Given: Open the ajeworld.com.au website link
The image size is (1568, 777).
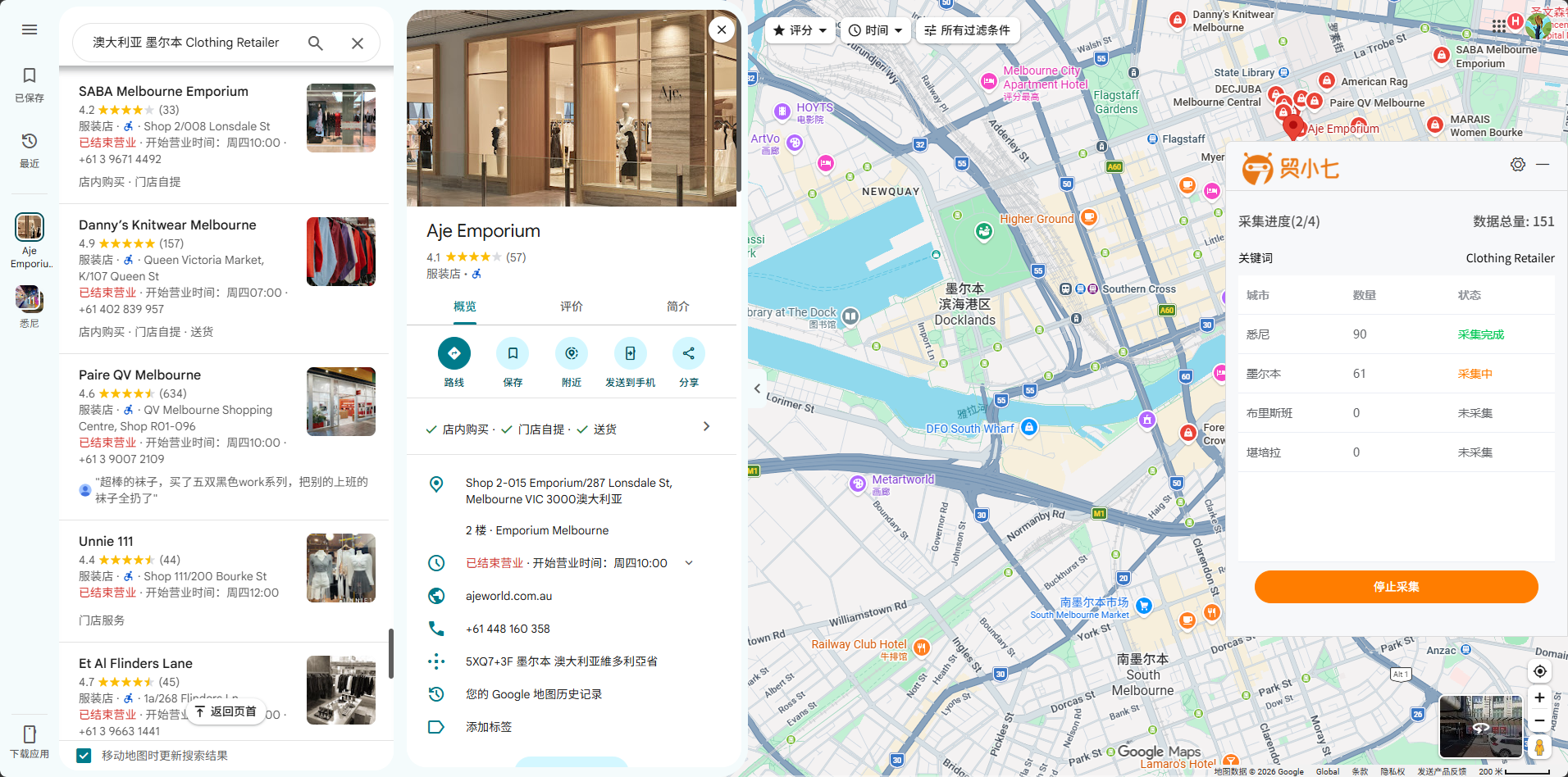Looking at the screenshot, I should [x=508, y=596].
